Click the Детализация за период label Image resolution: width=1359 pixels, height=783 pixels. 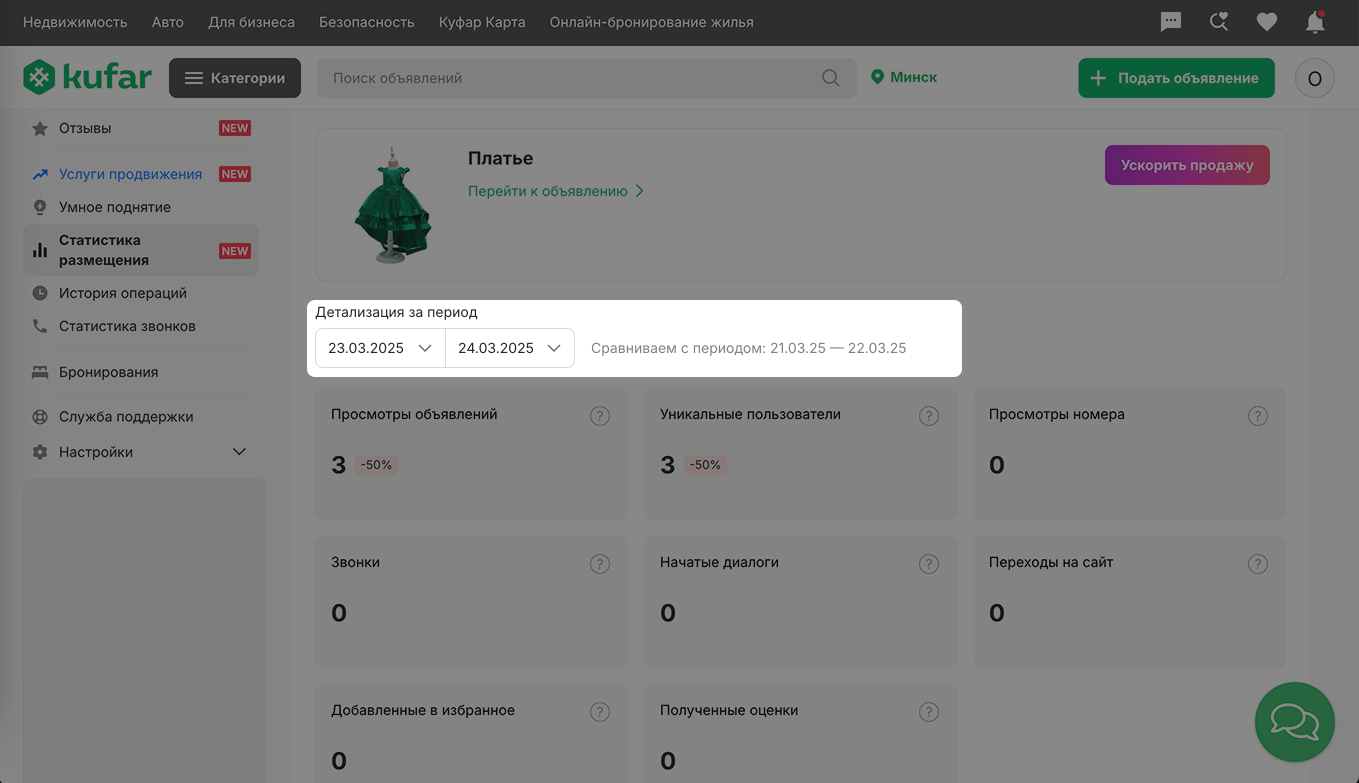point(396,312)
